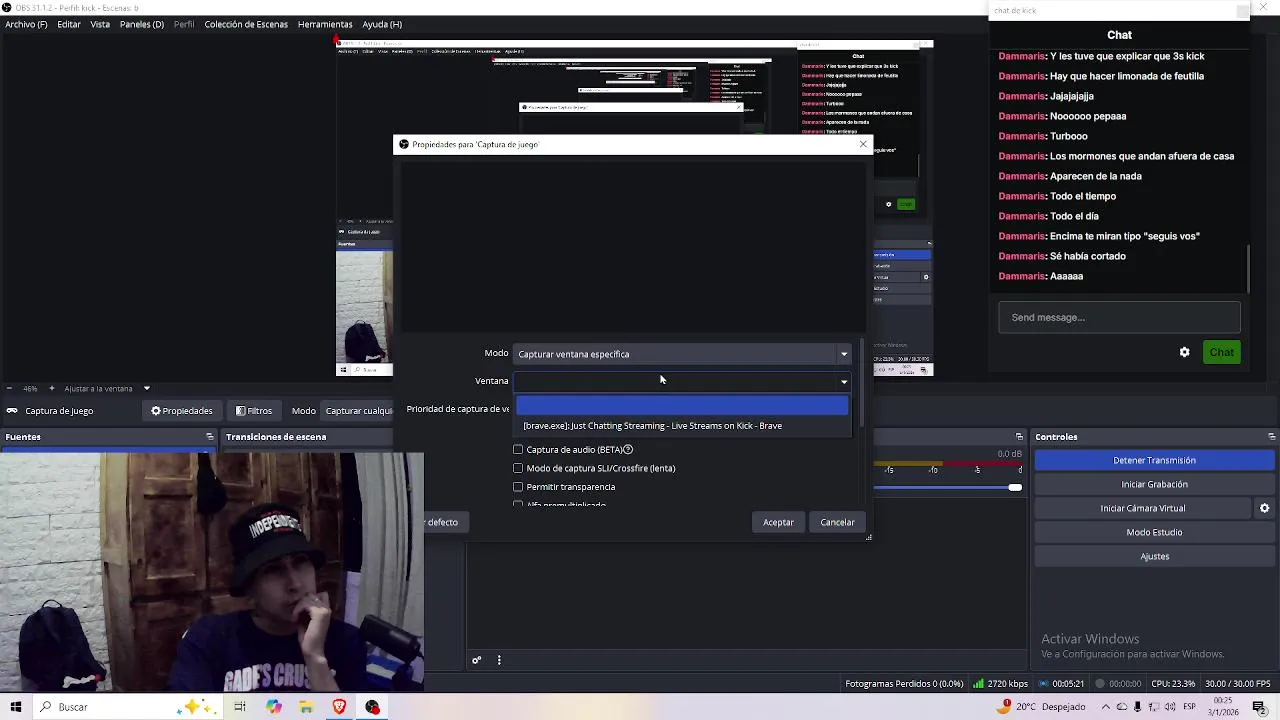Enable Modo de captura SLI/Crossfire (lenta)

(518, 468)
